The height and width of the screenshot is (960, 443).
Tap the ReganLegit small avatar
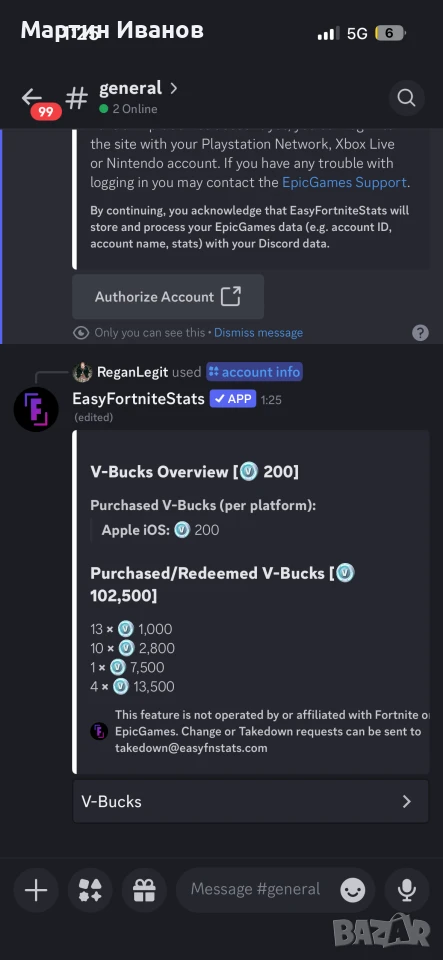83,372
